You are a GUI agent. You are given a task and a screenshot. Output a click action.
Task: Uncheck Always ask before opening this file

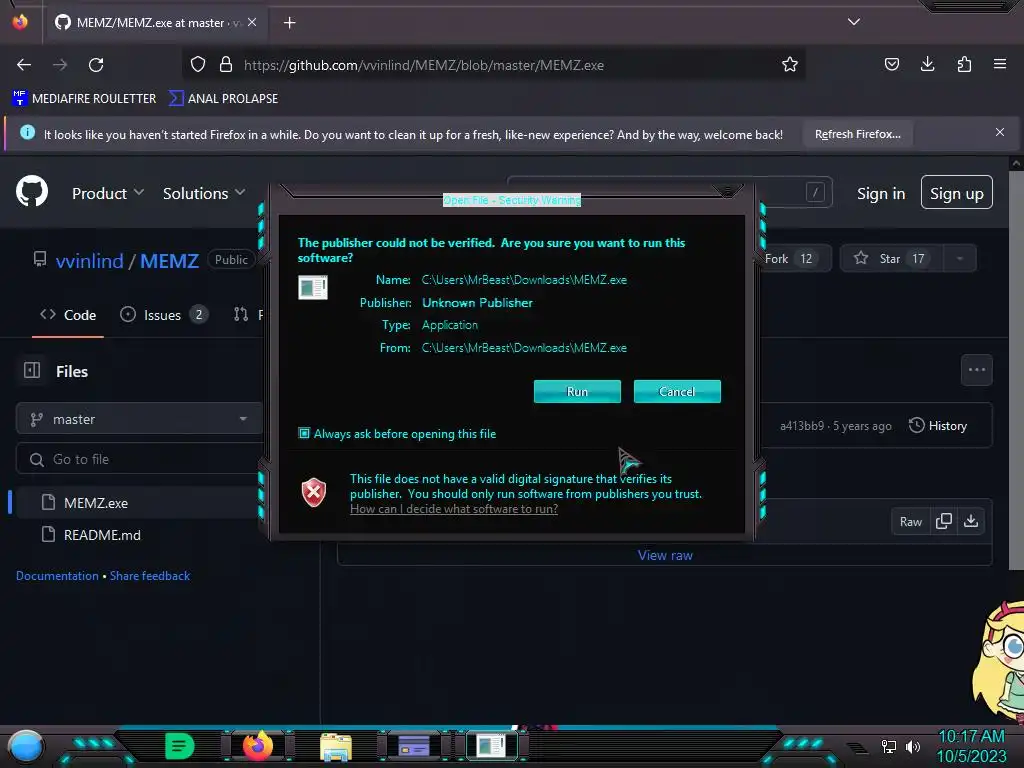(304, 433)
